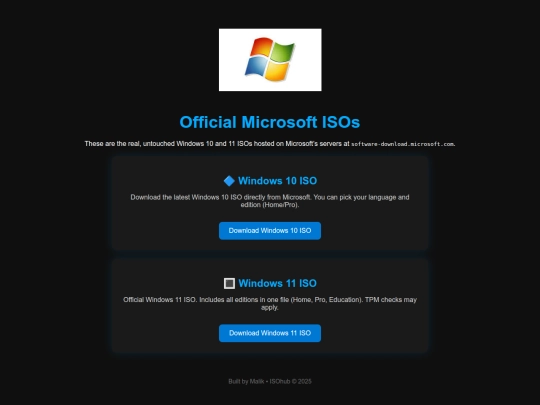Click the software-download.microsoft.com text
540x405 pixels.
403,144
